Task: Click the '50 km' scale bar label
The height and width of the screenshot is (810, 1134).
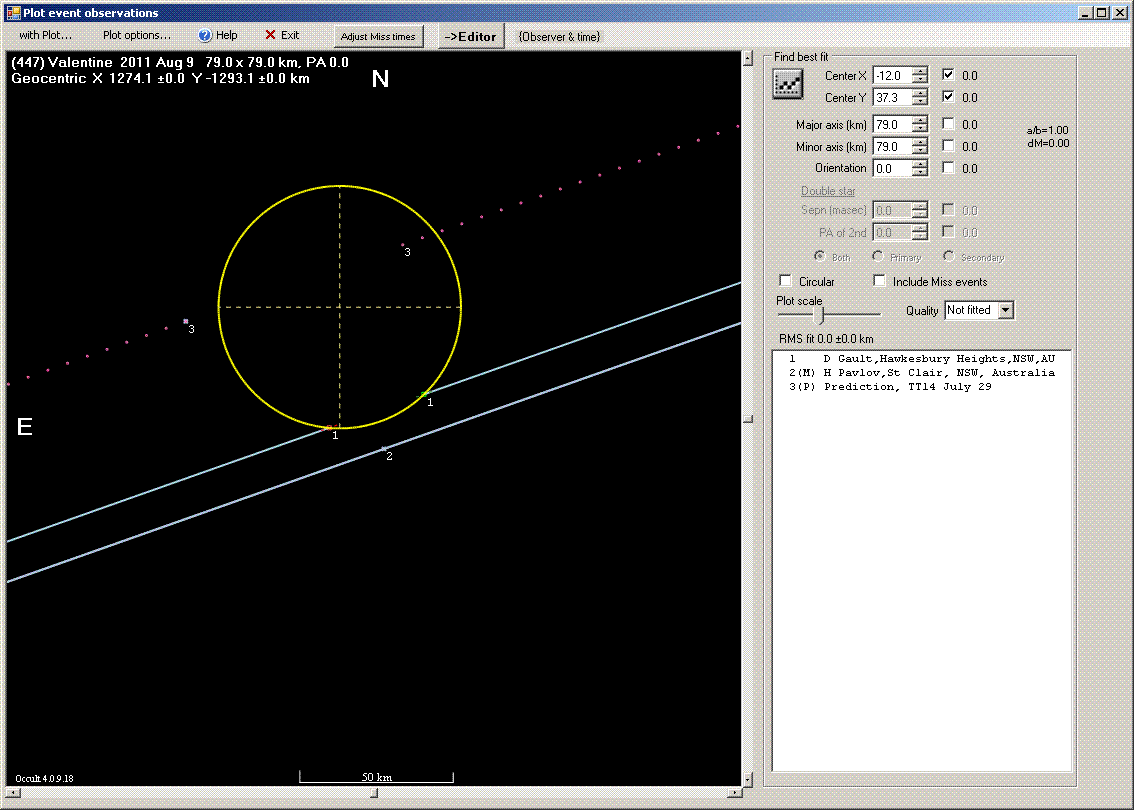Action: pos(377,777)
